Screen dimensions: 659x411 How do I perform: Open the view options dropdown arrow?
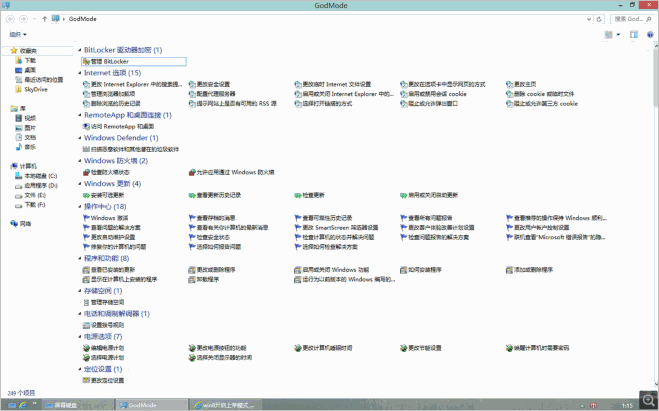[x=618, y=34]
